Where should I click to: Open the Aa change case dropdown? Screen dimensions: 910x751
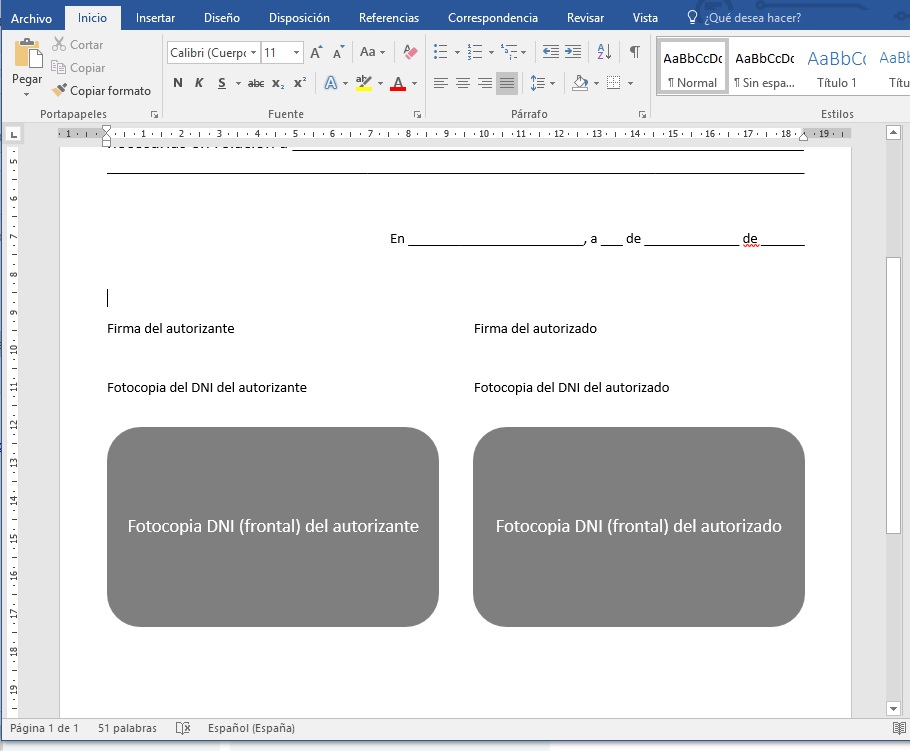point(372,52)
